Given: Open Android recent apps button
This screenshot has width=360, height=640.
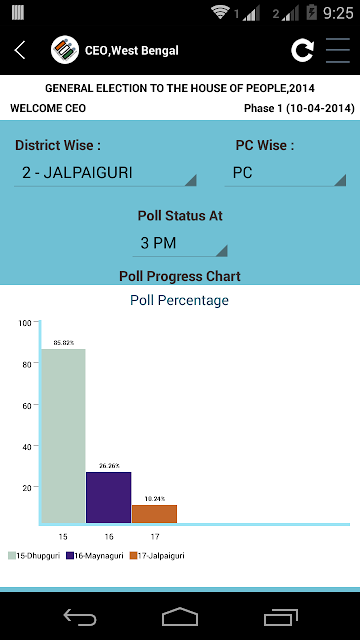Looking at the screenshot, I should tap(280, 616).
